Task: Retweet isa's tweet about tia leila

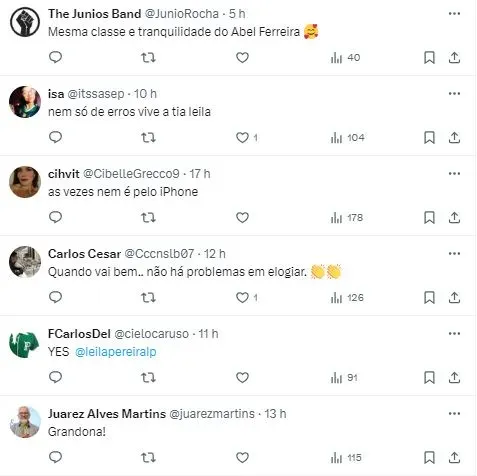Action: [148, 137]
